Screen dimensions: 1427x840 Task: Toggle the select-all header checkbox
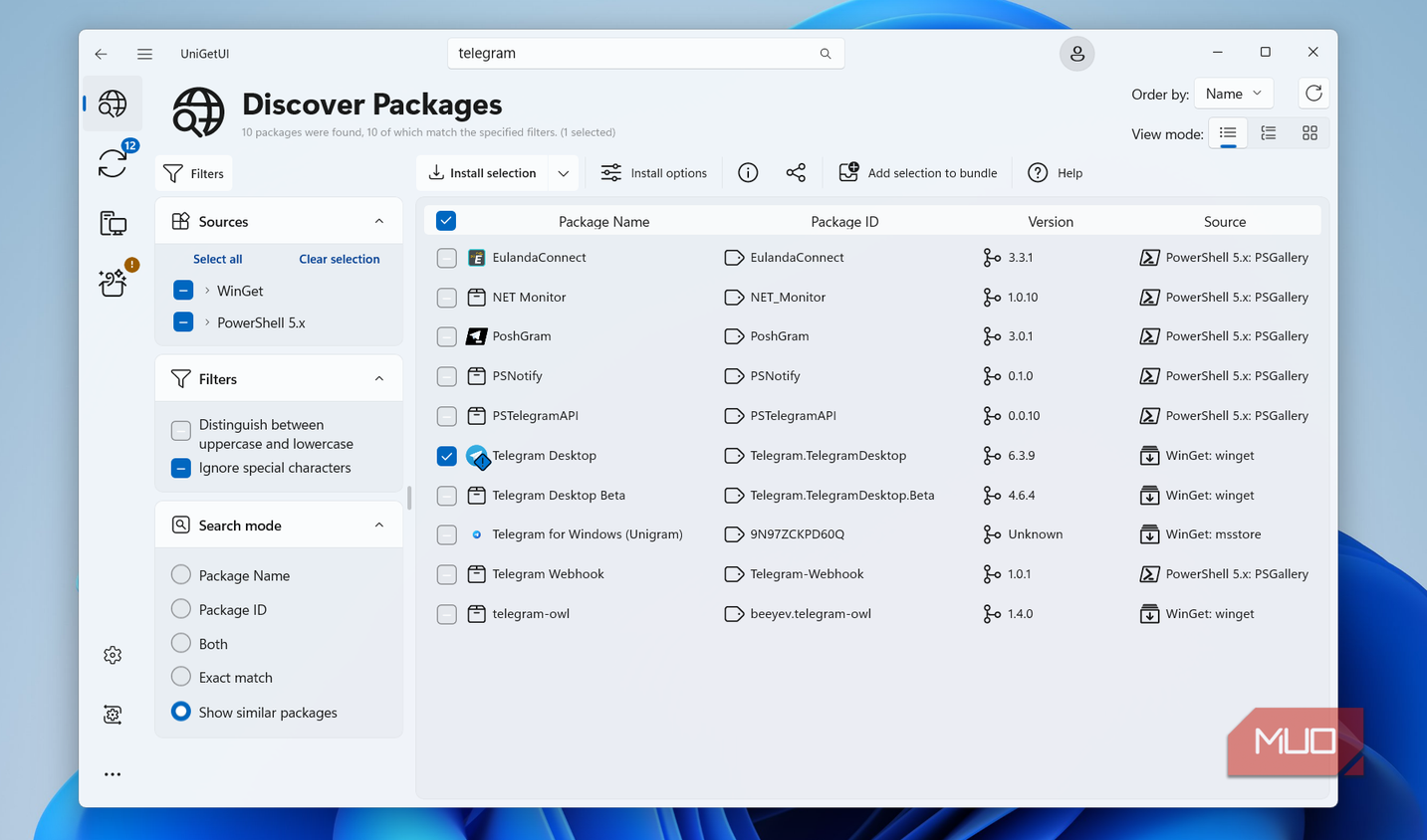[446, 221]
